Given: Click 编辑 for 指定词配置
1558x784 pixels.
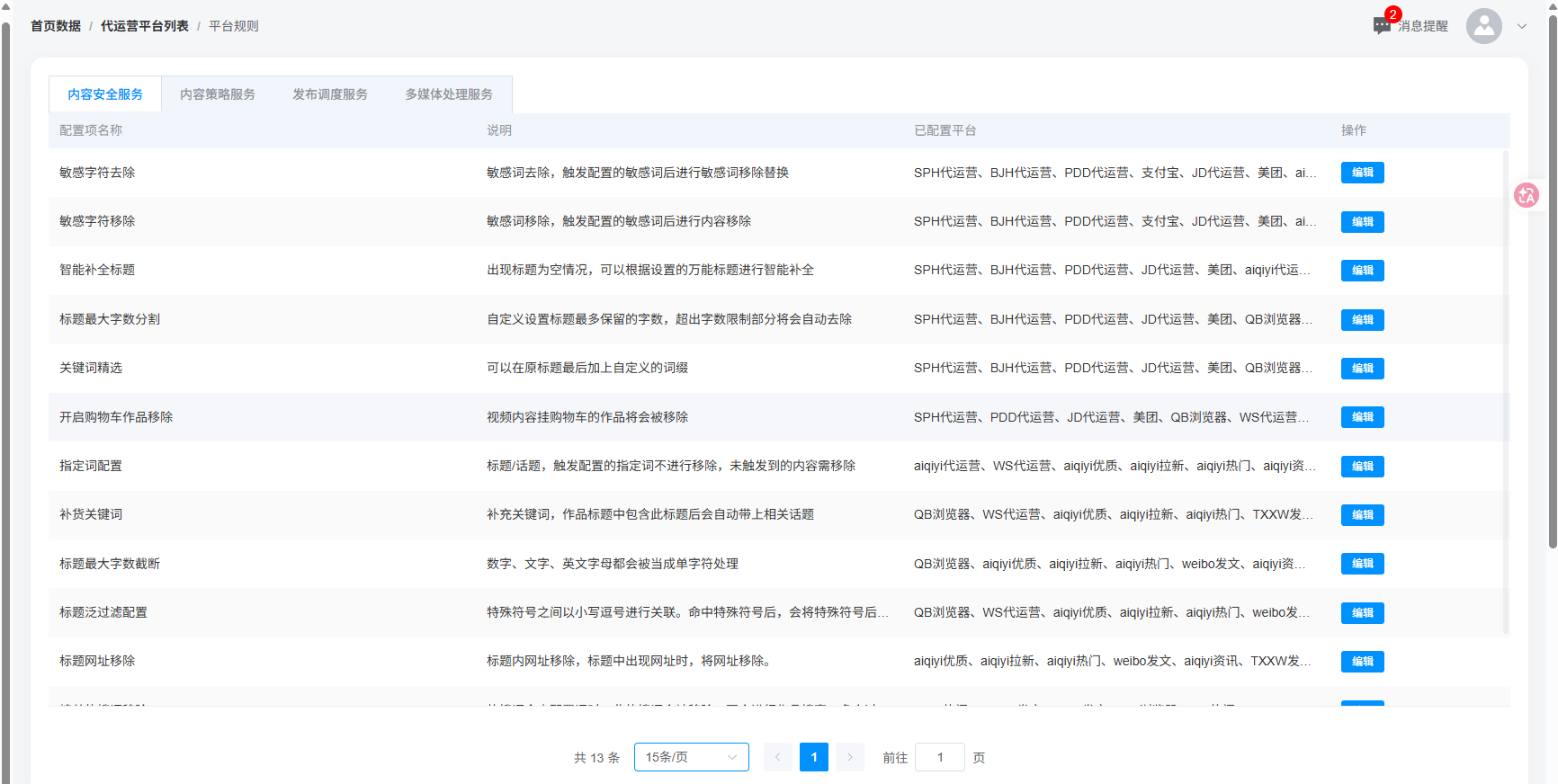Looking at the screenshot, I should point(1362,467).
